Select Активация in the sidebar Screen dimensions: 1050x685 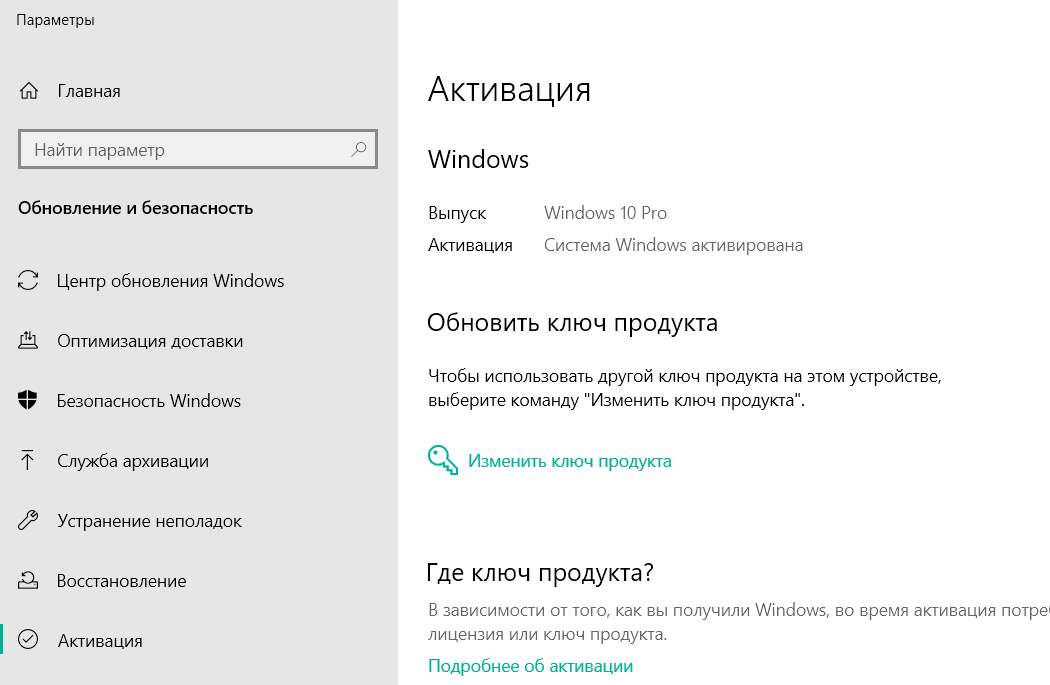pos(100,641)
